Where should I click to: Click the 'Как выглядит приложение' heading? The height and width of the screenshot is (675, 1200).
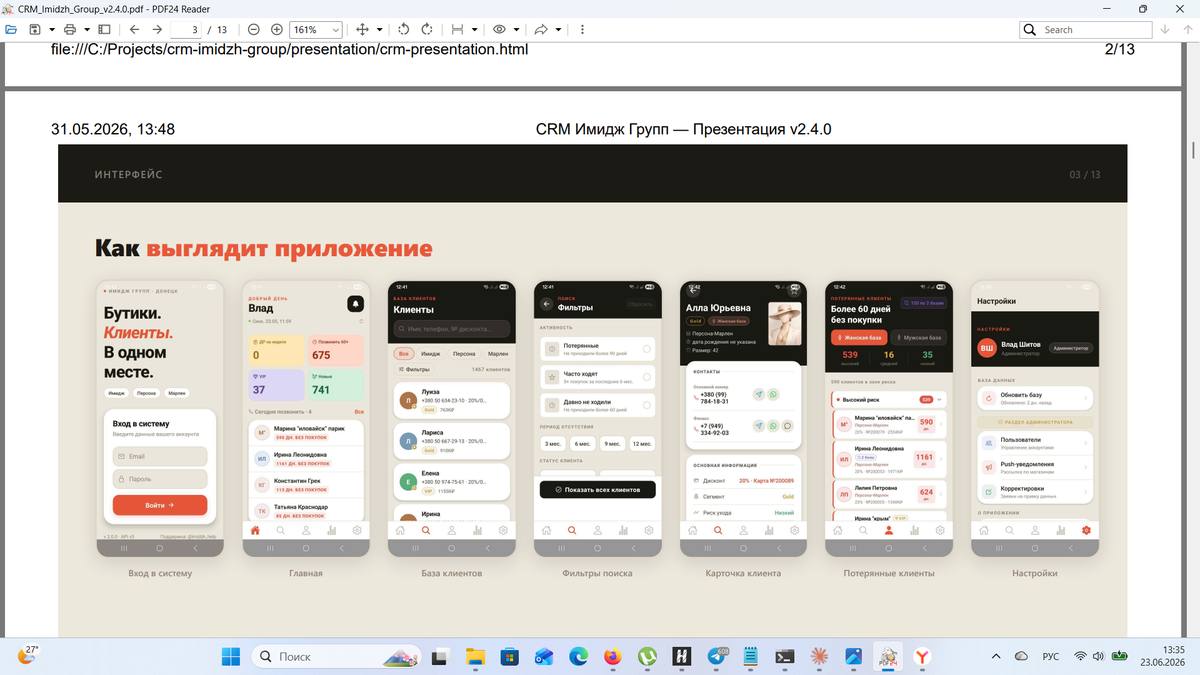pyautogui.click(x=264, y=249)
